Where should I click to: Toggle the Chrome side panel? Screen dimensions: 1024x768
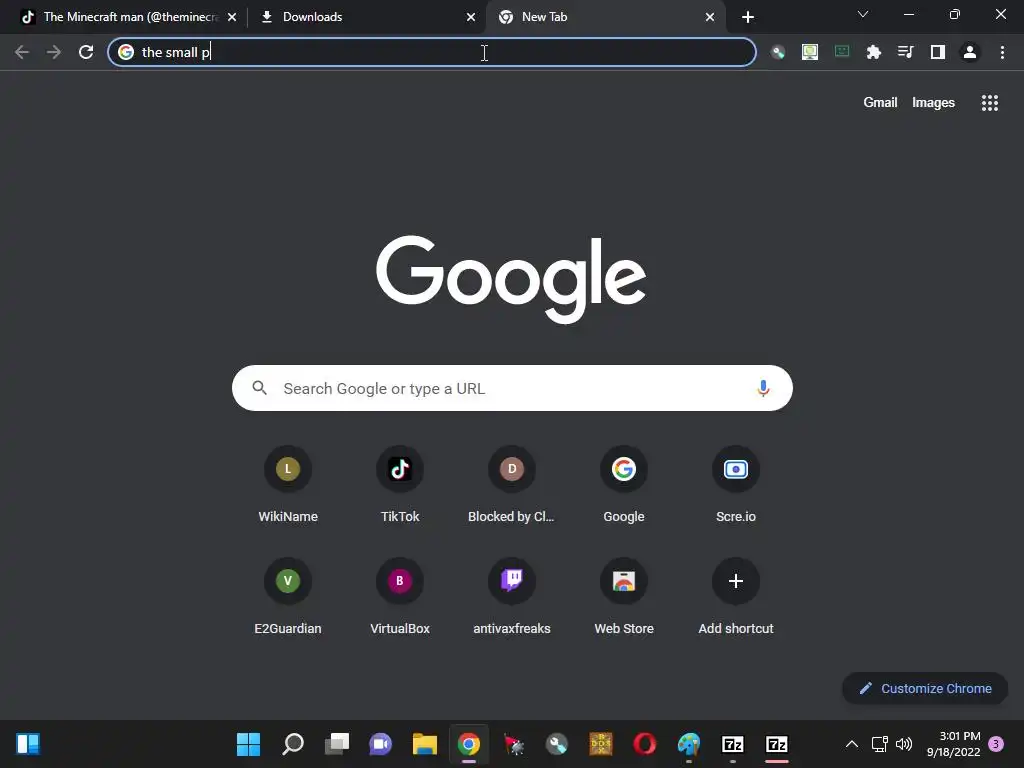tap(938, 52)
